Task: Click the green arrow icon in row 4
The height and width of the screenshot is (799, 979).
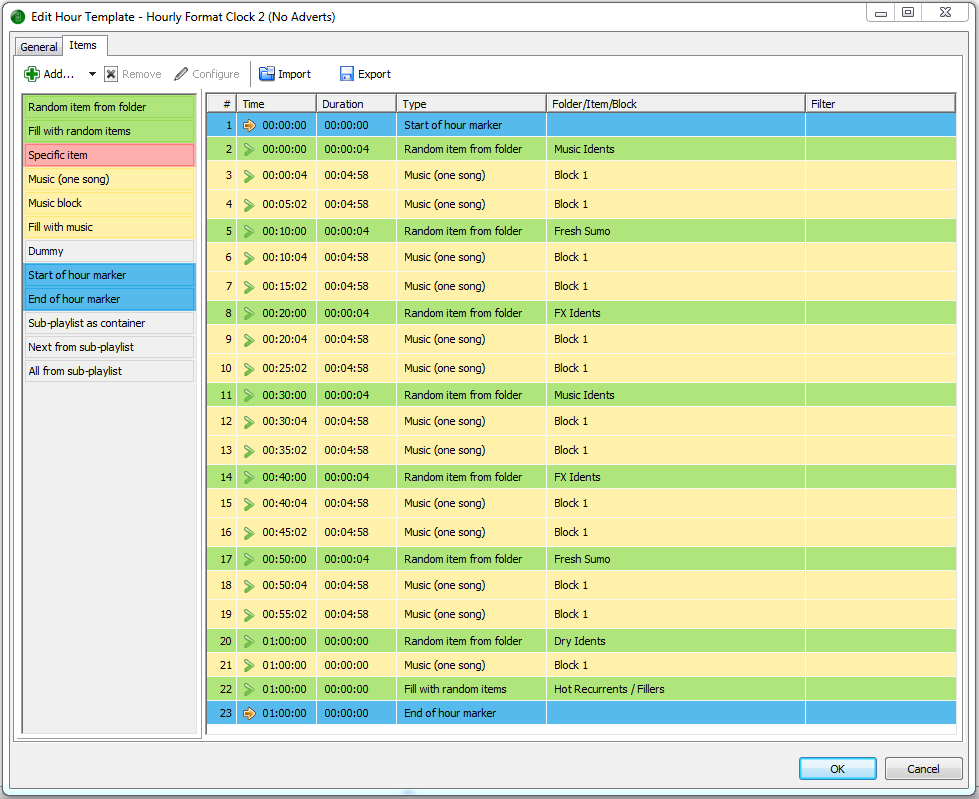Action: click(x=249, y=205)
